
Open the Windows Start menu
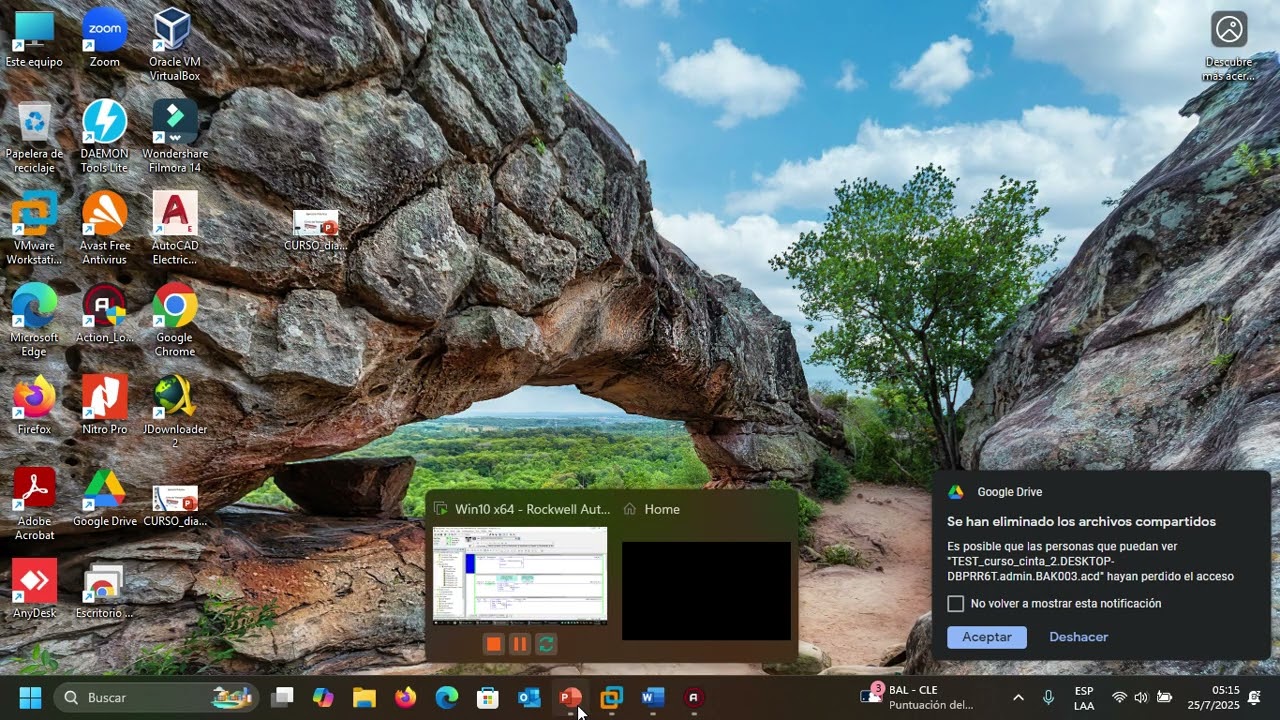[30, 697]
